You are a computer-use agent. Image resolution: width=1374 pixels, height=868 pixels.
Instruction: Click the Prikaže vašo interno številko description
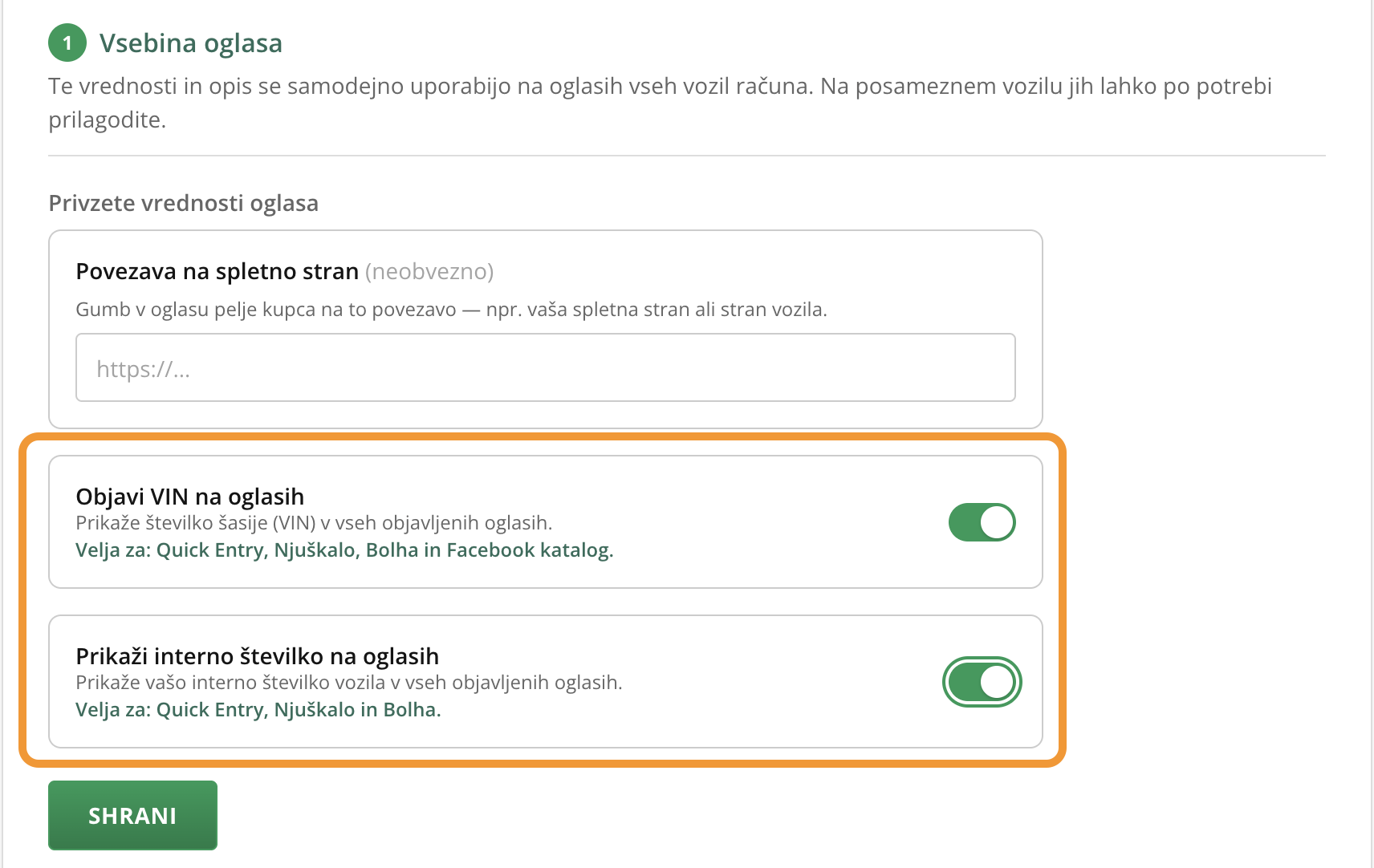349,683
